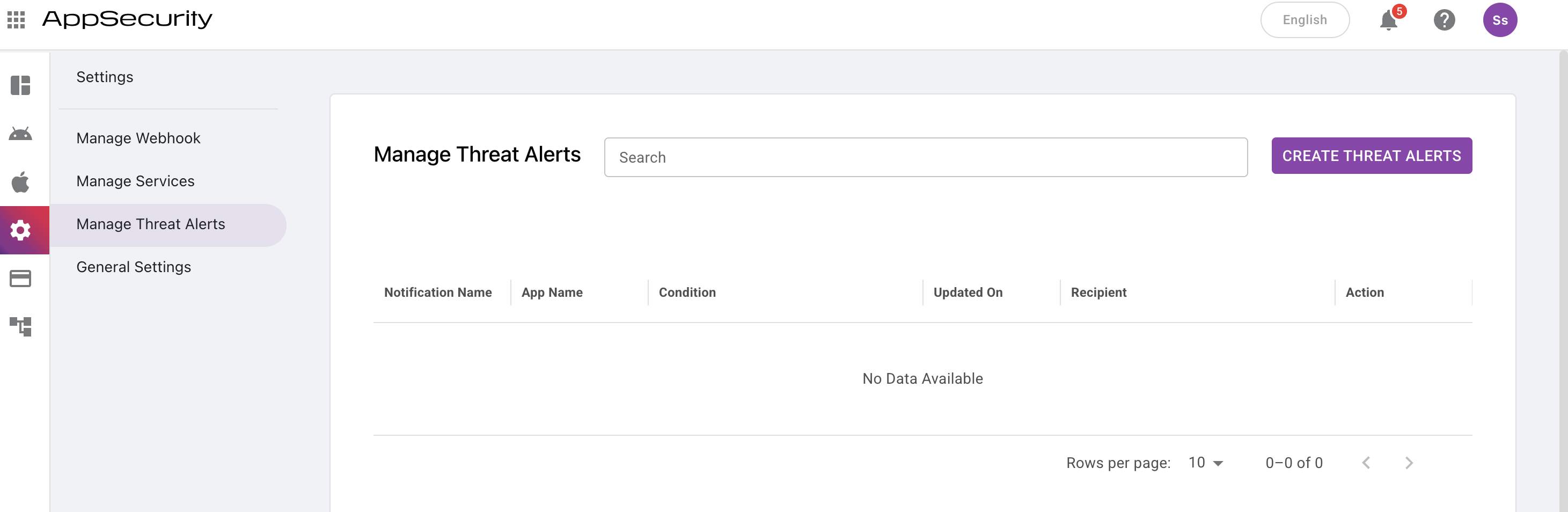Open notifications bell with 5 badge
1568x512 pixels.
click(1388, 20)
